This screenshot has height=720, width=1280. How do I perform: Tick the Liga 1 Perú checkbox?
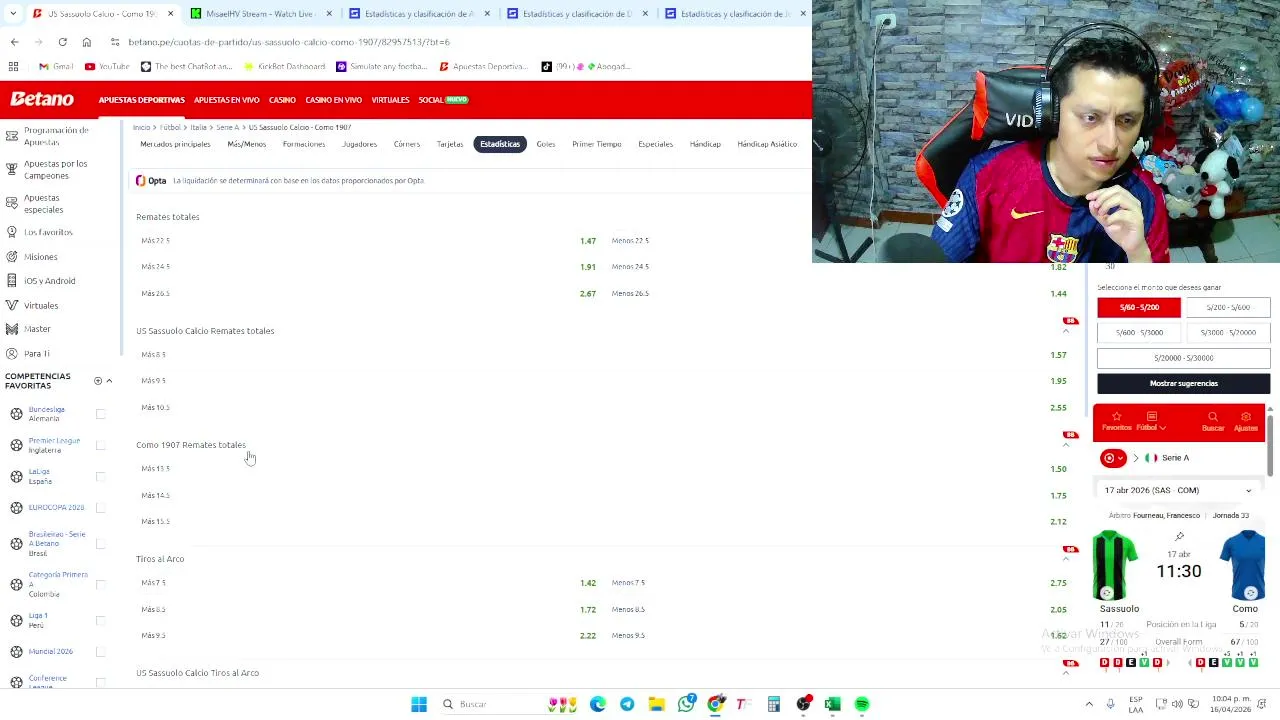pos(100,620)
